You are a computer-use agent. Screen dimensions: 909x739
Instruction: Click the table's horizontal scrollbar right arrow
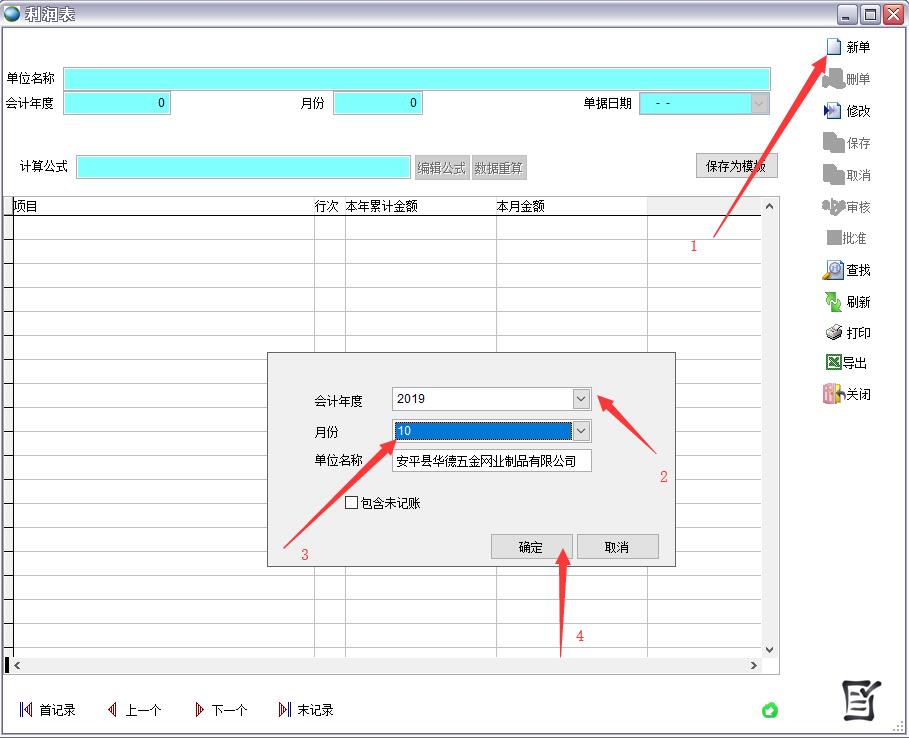point(754,665)
